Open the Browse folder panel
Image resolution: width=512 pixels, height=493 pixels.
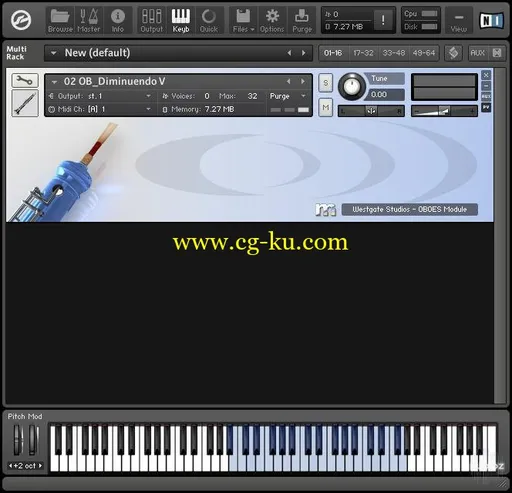pyautogui.click(x=60, y=20)
